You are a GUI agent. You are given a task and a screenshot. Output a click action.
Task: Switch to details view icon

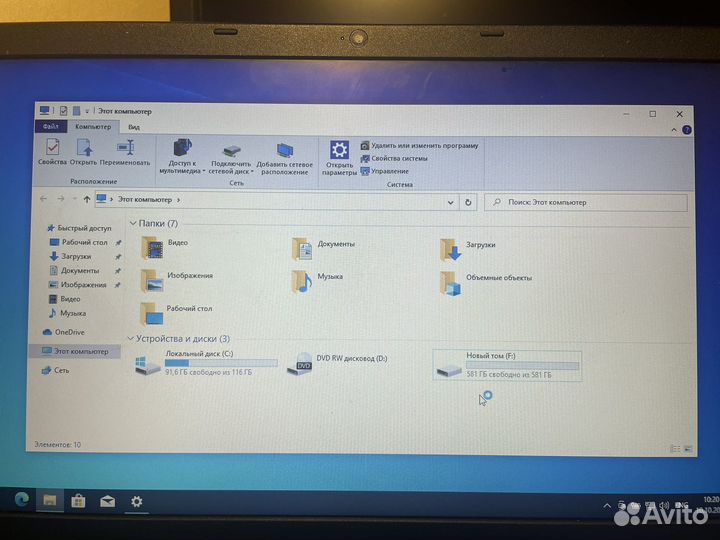[x=675, y=449]
